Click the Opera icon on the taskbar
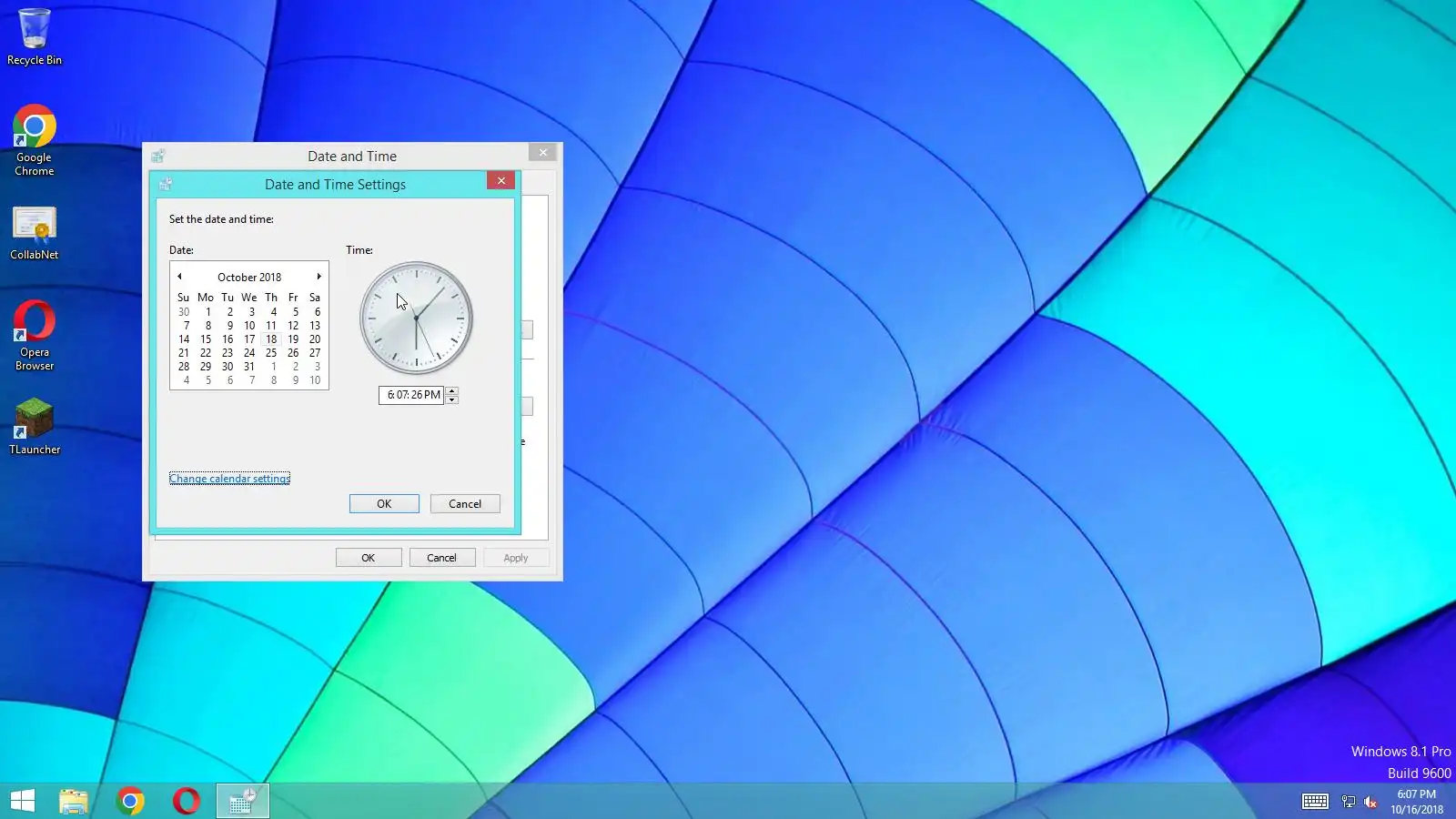This screenshot has height=819, width=1456. 187,801
